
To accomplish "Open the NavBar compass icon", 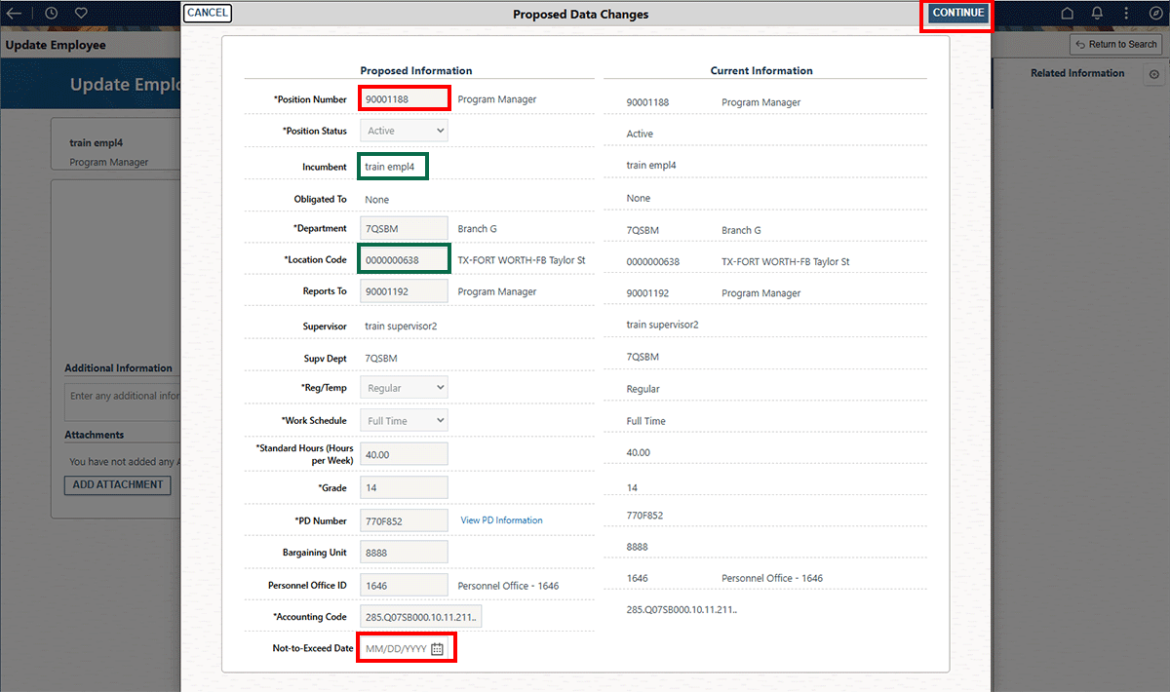I will pos(1157,13).
